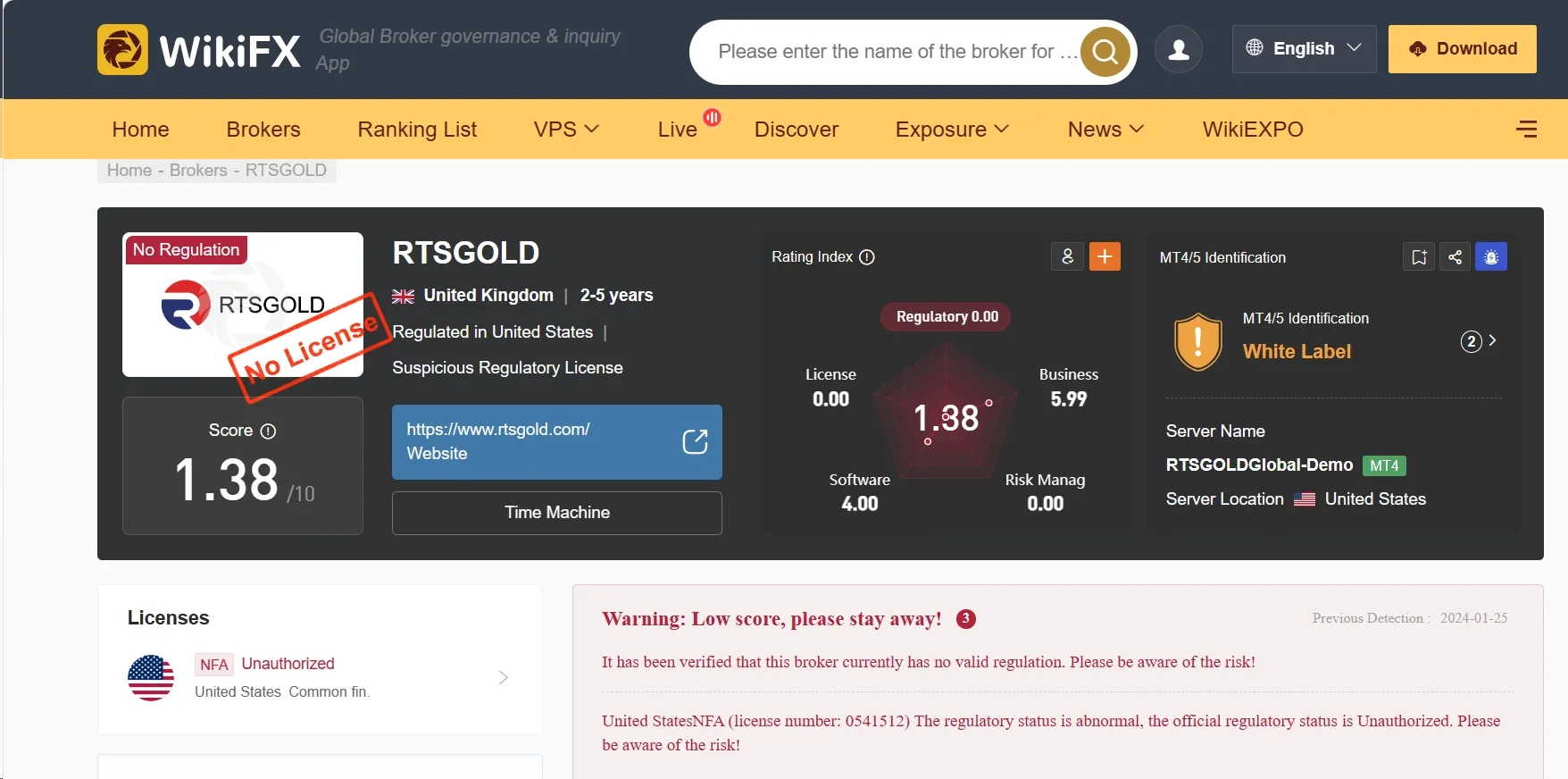
Task: Click the Download cloud icon
Action: (1418, 49)
